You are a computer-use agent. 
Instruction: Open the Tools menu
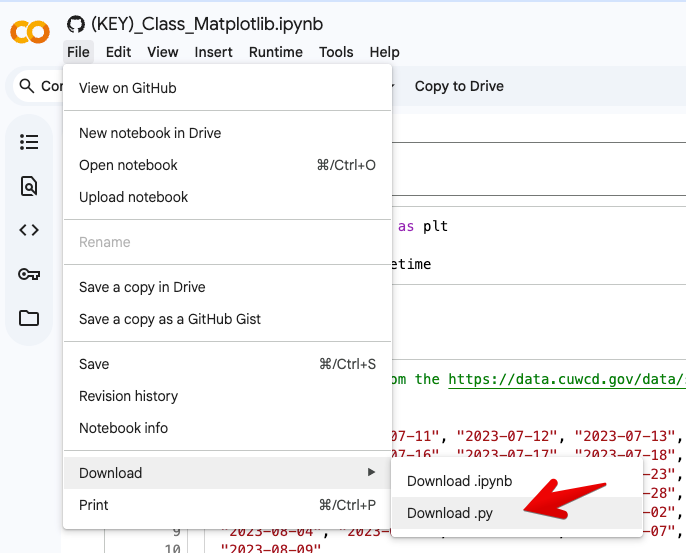point(336,52)
